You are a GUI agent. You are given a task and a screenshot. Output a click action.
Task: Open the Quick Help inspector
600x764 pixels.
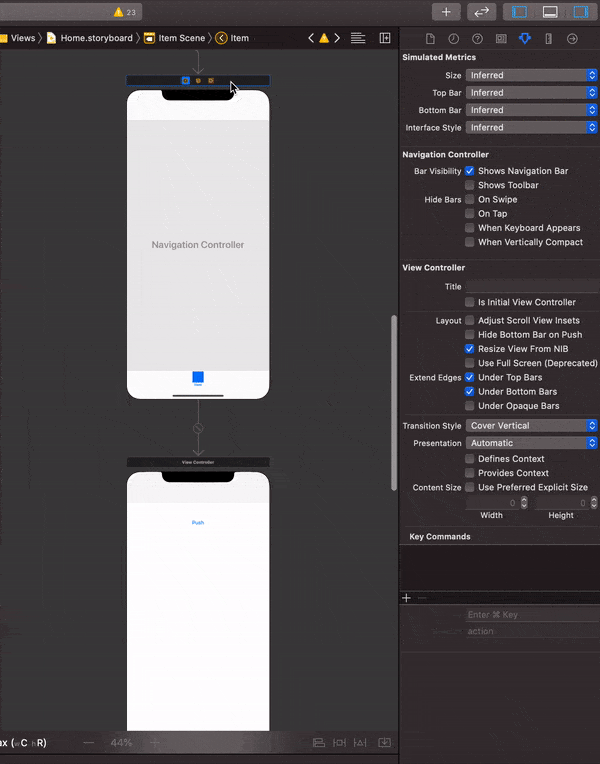(478, 38)
